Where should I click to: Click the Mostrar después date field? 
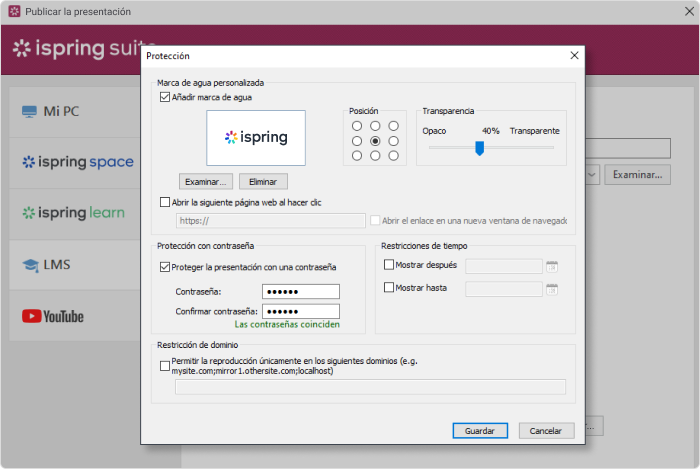pyautogui.click(x=504, y=266)
